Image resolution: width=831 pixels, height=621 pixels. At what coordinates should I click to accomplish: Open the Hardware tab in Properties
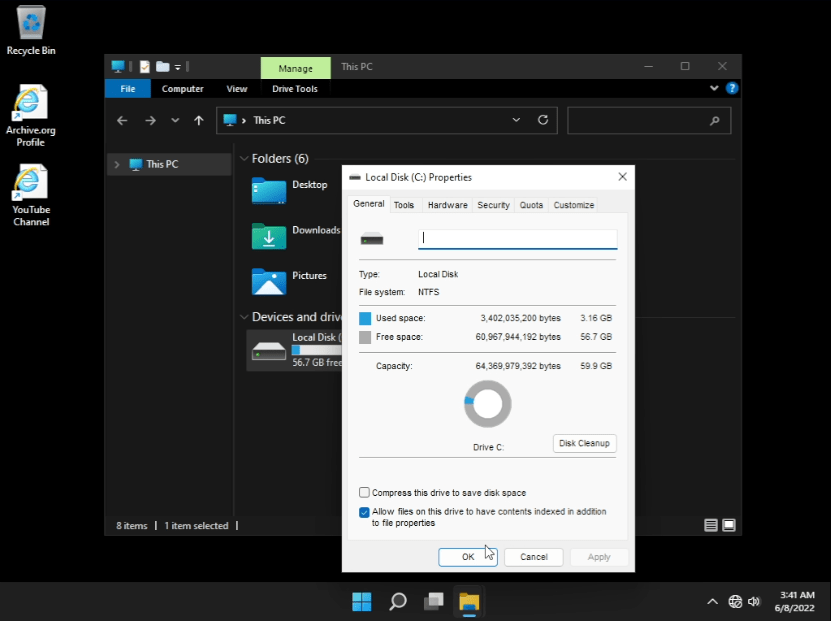click(x=448, y=205)
